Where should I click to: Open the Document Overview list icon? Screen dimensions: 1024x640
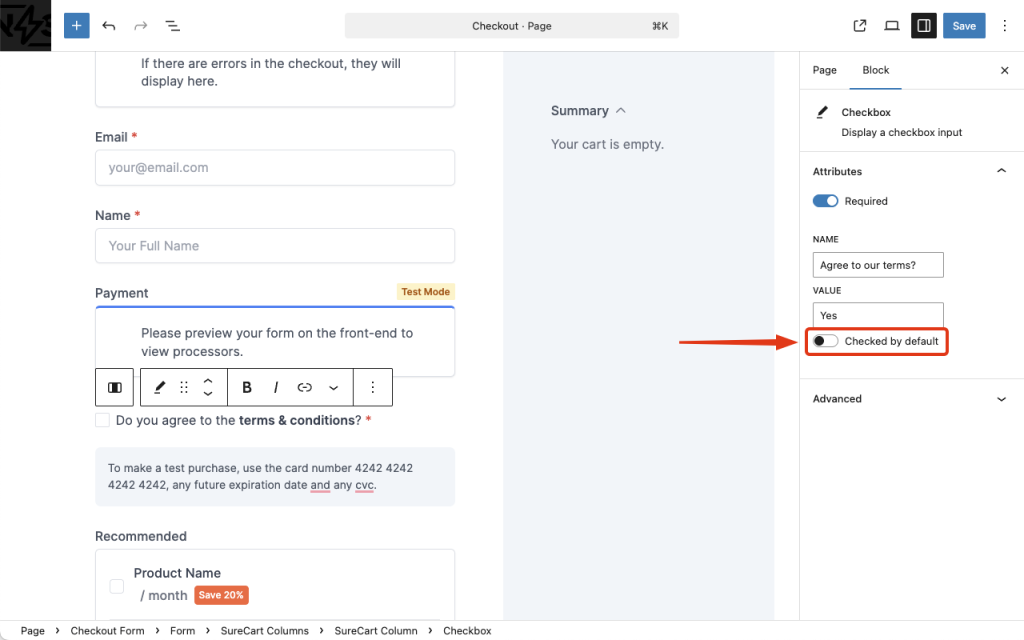tap(172, 25)
